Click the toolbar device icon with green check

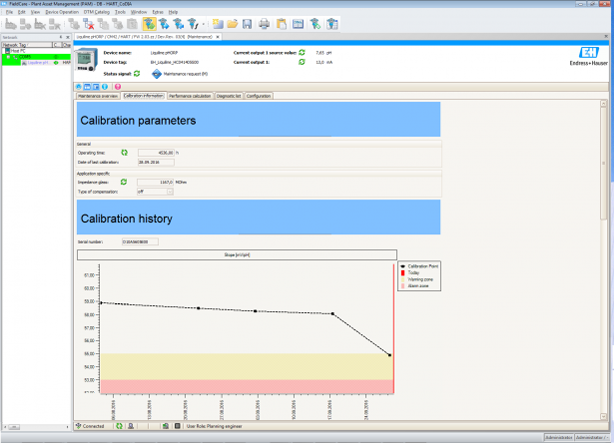(316, 24)
